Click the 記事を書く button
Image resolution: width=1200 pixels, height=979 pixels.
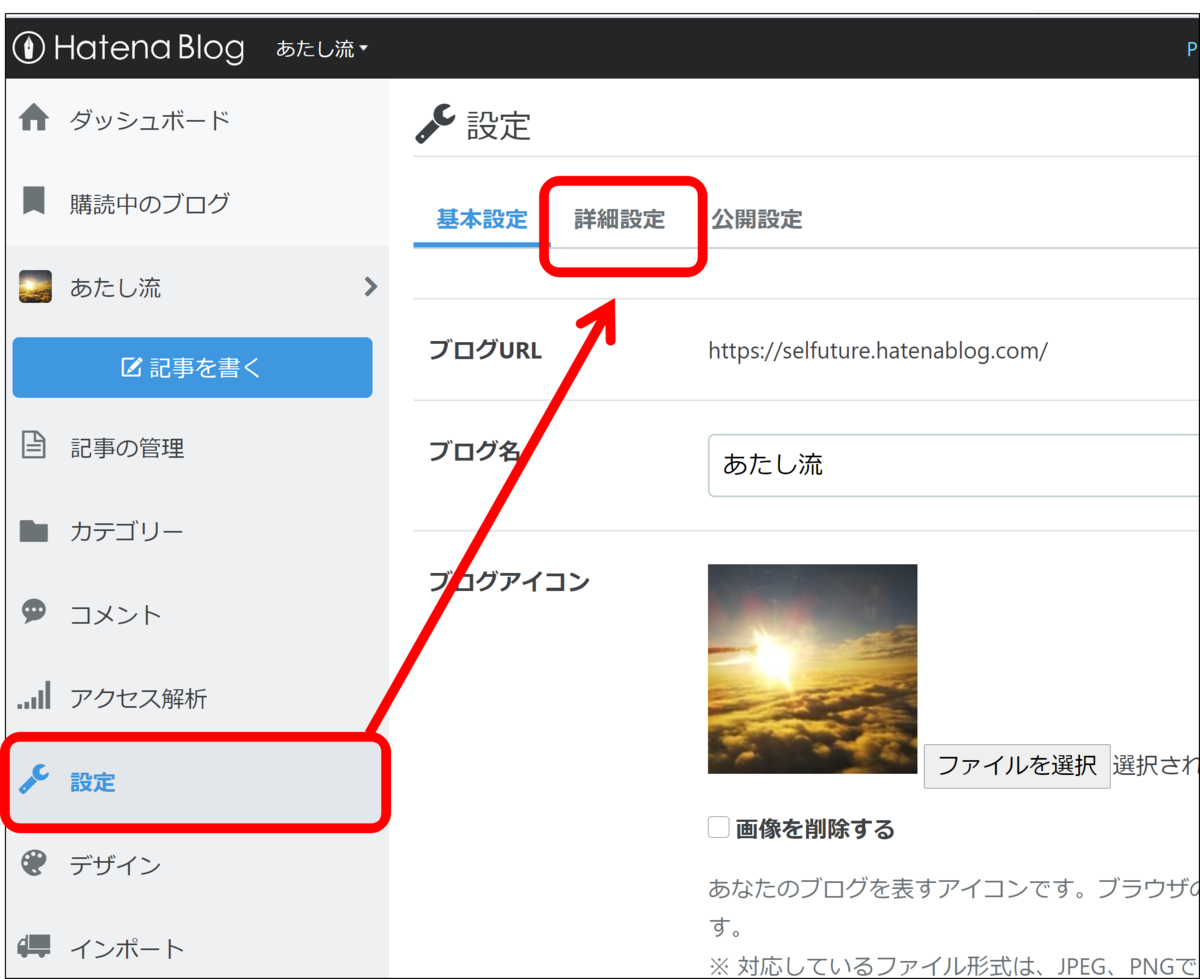[192, 367]
